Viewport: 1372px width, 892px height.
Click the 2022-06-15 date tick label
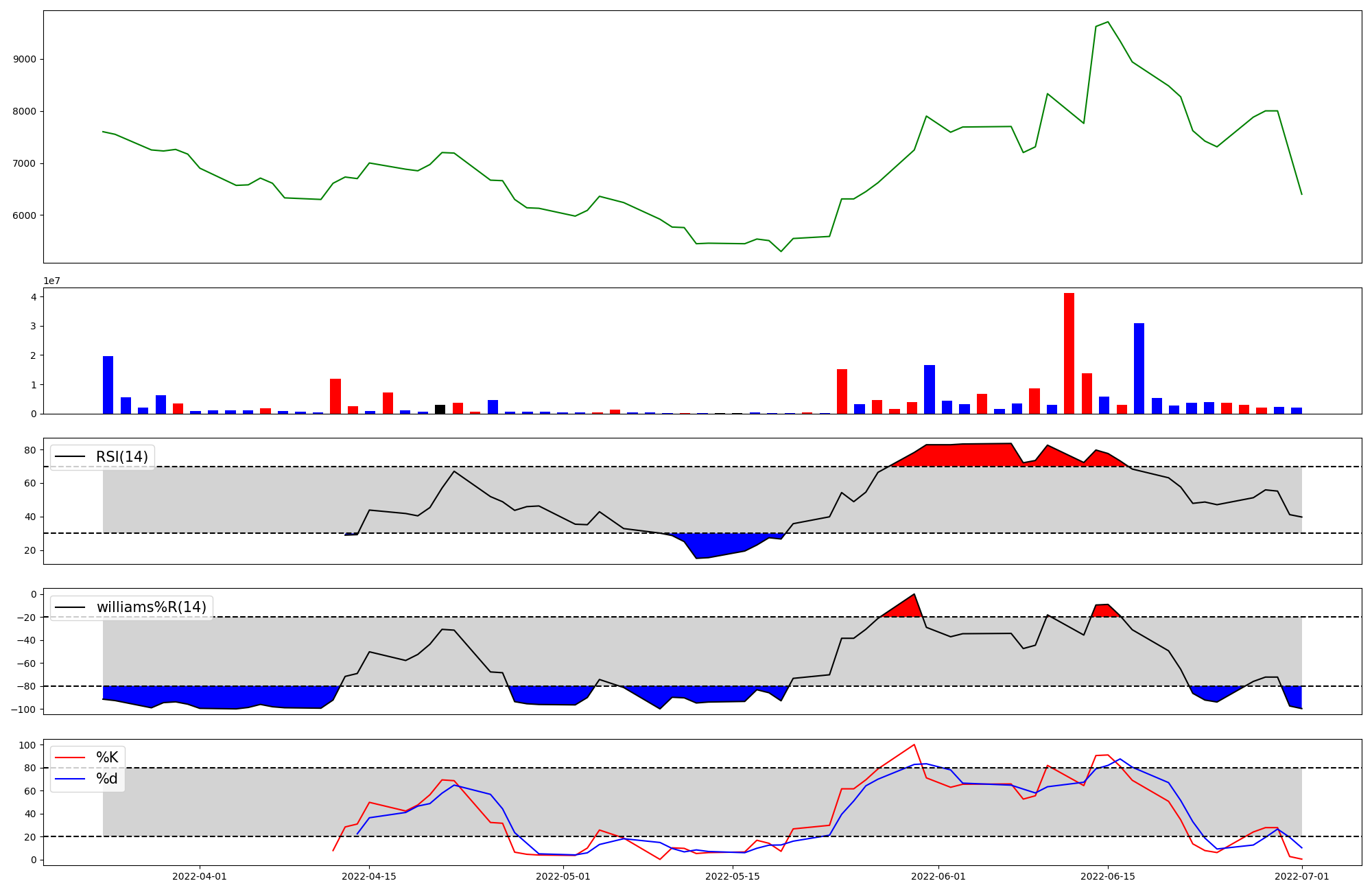(1108, 876)
